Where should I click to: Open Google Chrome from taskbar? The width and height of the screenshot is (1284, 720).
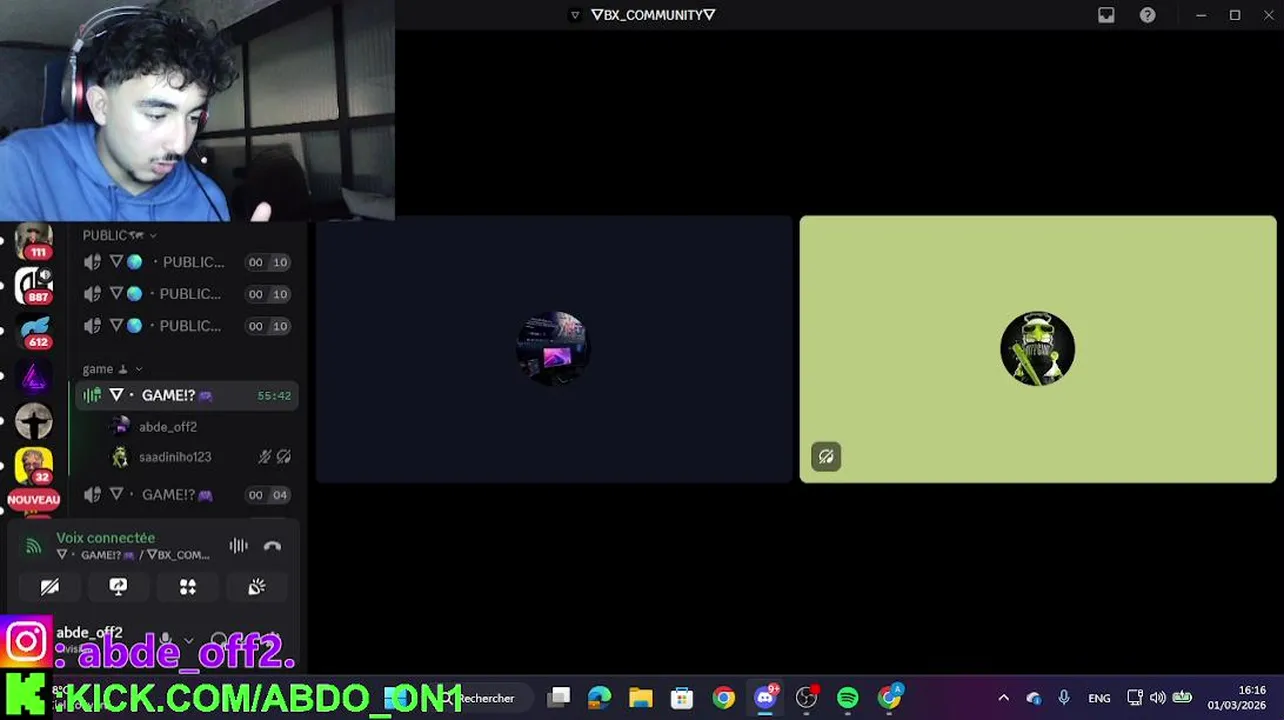(723, 698)
